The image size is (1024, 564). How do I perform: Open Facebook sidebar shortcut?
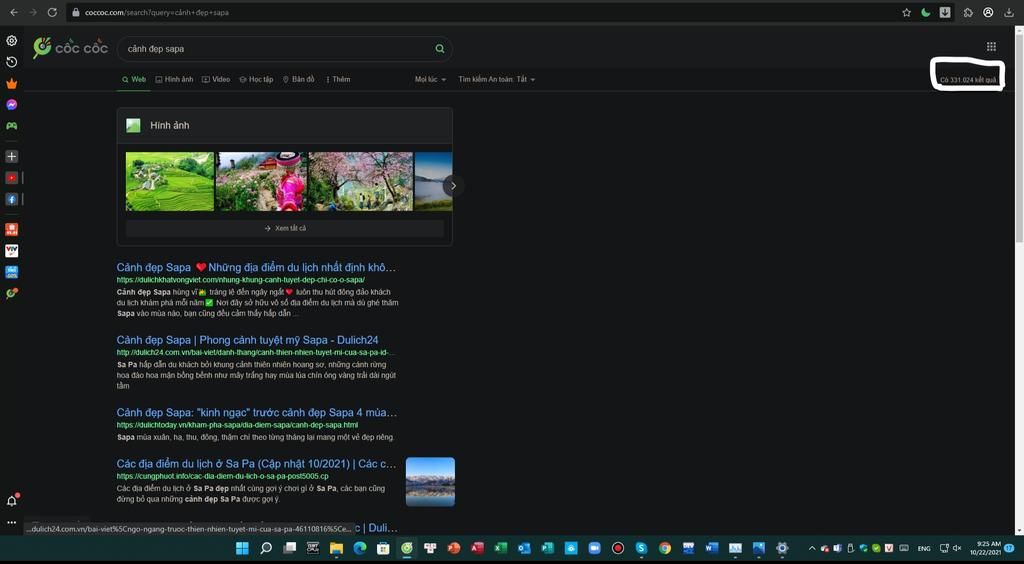12,199
